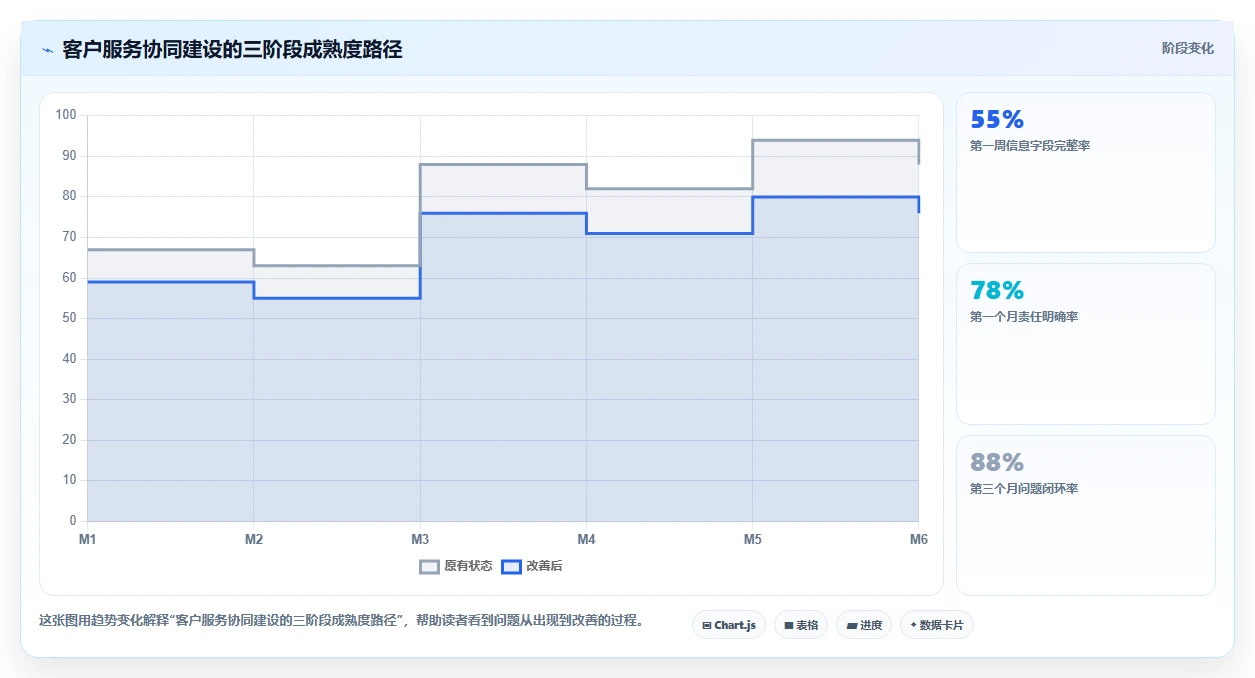
Task: Click the 0 y-axis tick label
Action: (x=73, y=521)
